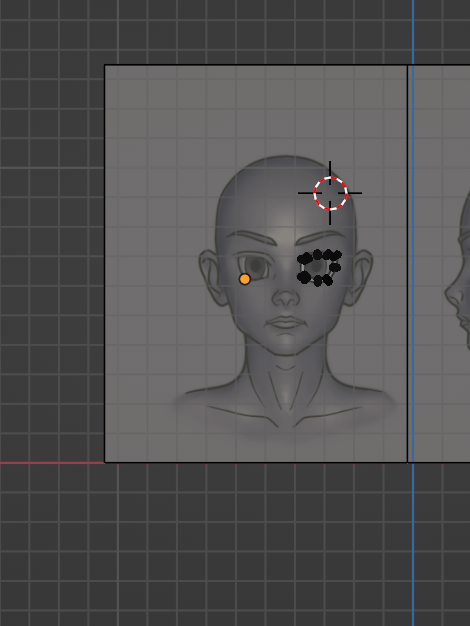Click the red X axis line
This screenshot has height=626, width=470.
click(52, 463)
